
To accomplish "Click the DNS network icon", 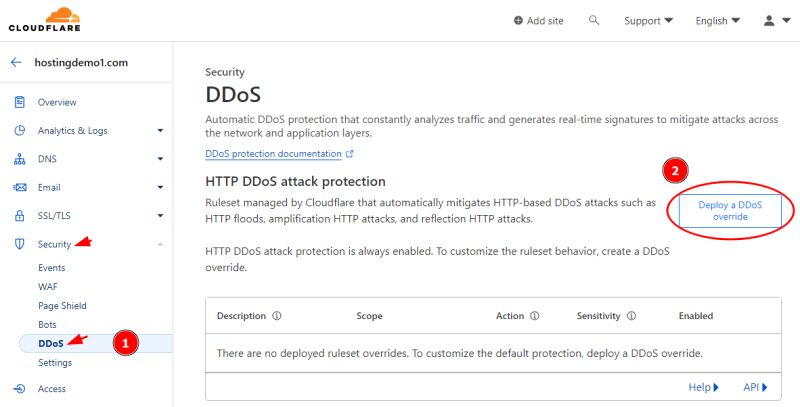I will 19,159.
